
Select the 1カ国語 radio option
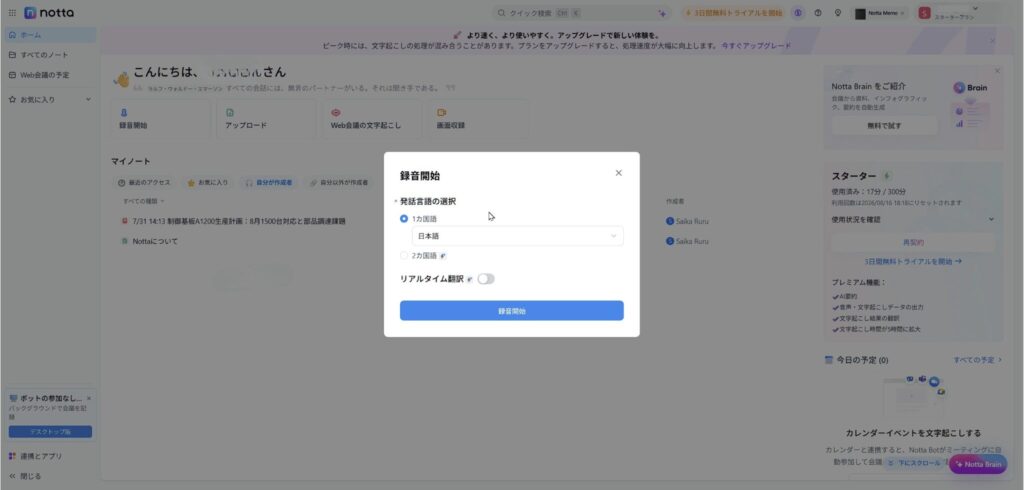[404, 219]
